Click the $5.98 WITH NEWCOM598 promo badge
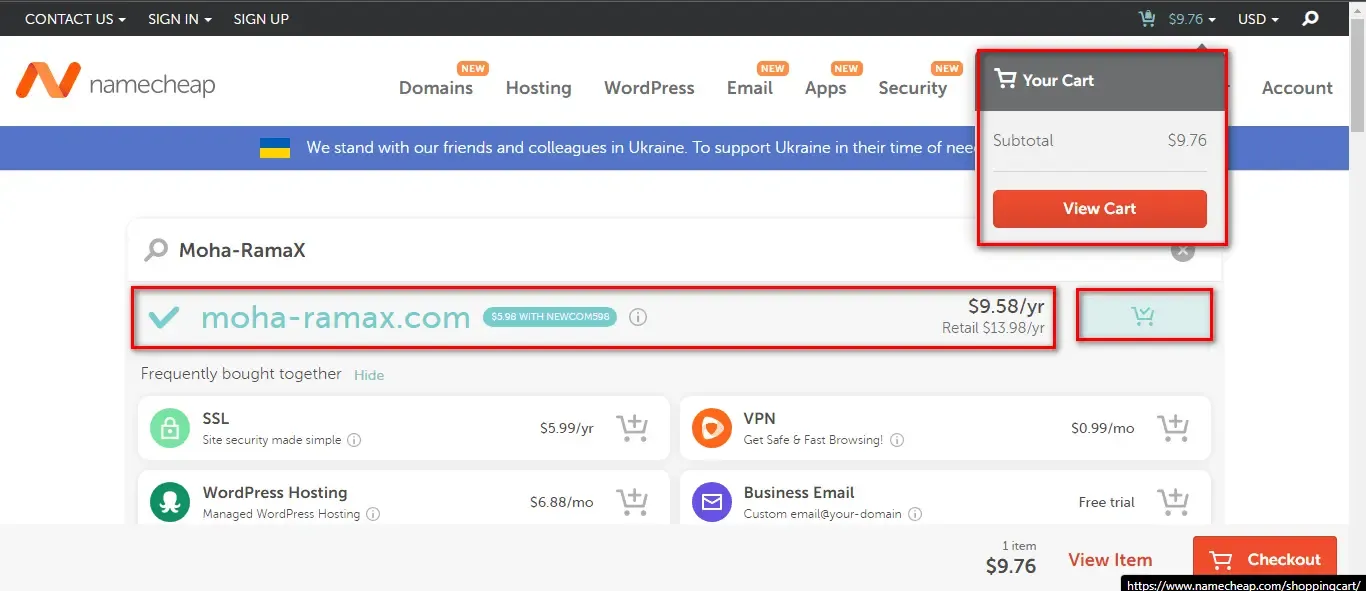Viewport: 1366px width, 591px height. (x=550, y=317)
